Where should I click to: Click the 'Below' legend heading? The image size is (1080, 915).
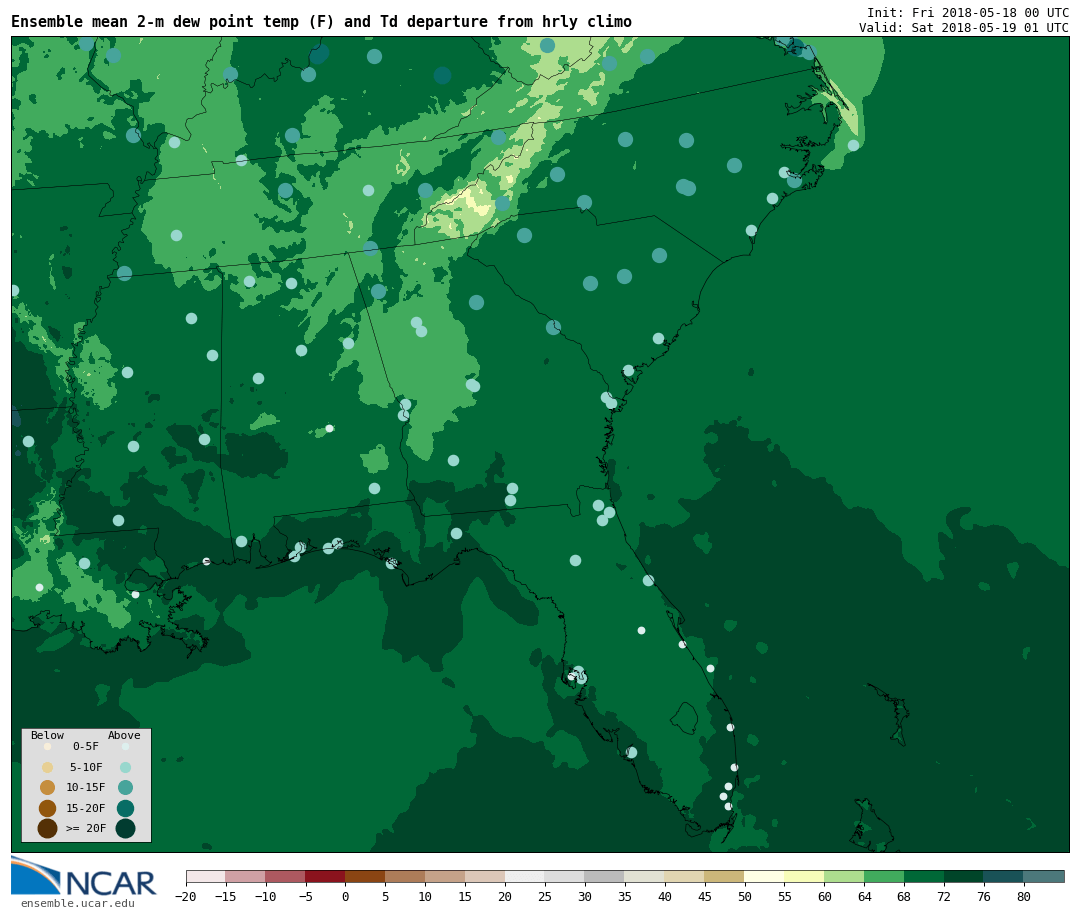point(48,735)
